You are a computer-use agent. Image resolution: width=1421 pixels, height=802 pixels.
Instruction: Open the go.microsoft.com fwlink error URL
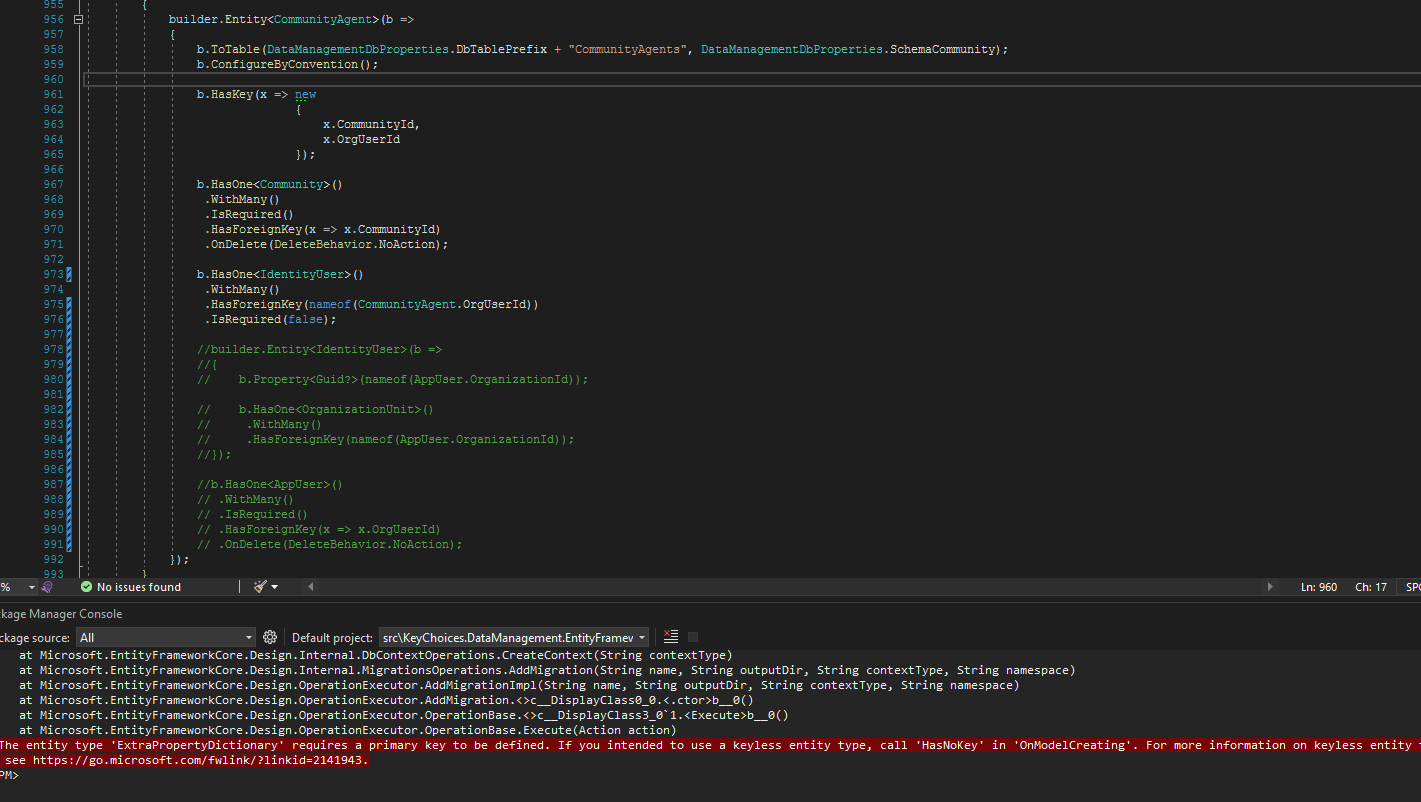200,760
